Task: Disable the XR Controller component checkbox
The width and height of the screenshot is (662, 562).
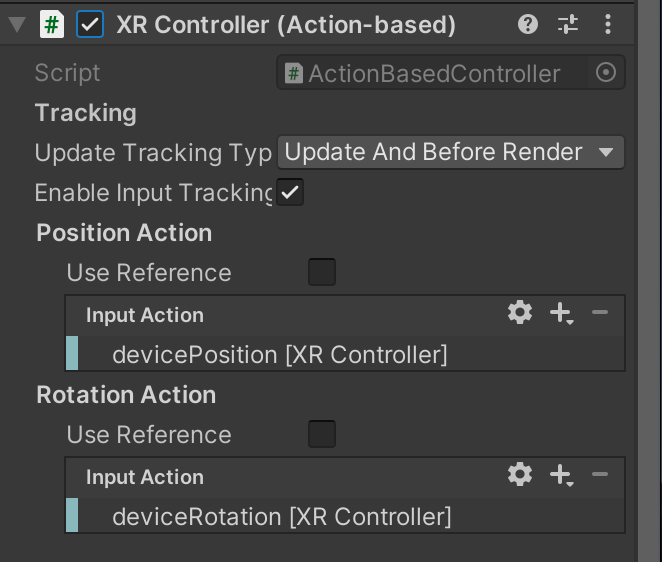Action: tap(90, 24)
